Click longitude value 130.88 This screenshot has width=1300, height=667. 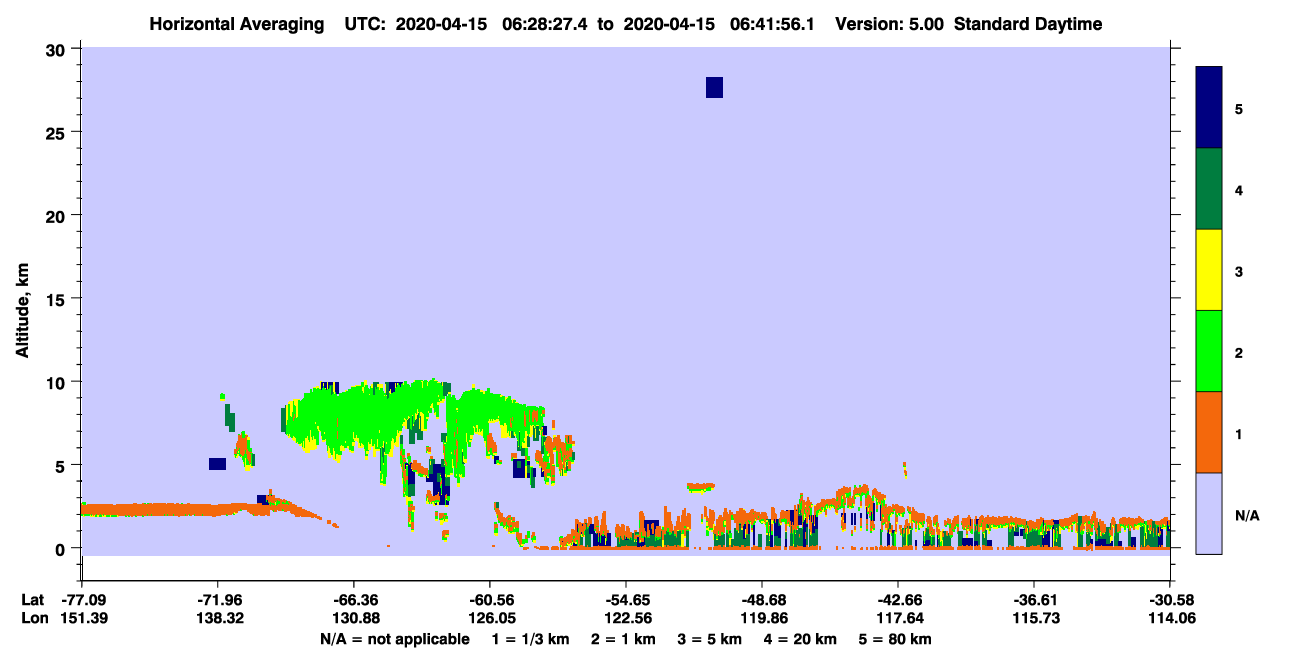click(x=354, y=619)
